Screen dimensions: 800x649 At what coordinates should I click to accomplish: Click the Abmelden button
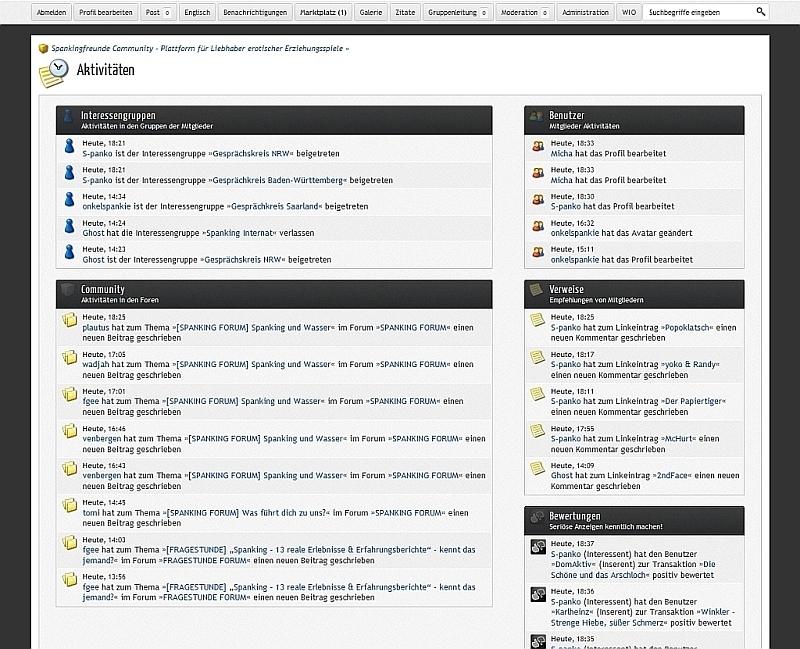pyautogui.click(x=51, y=12)
